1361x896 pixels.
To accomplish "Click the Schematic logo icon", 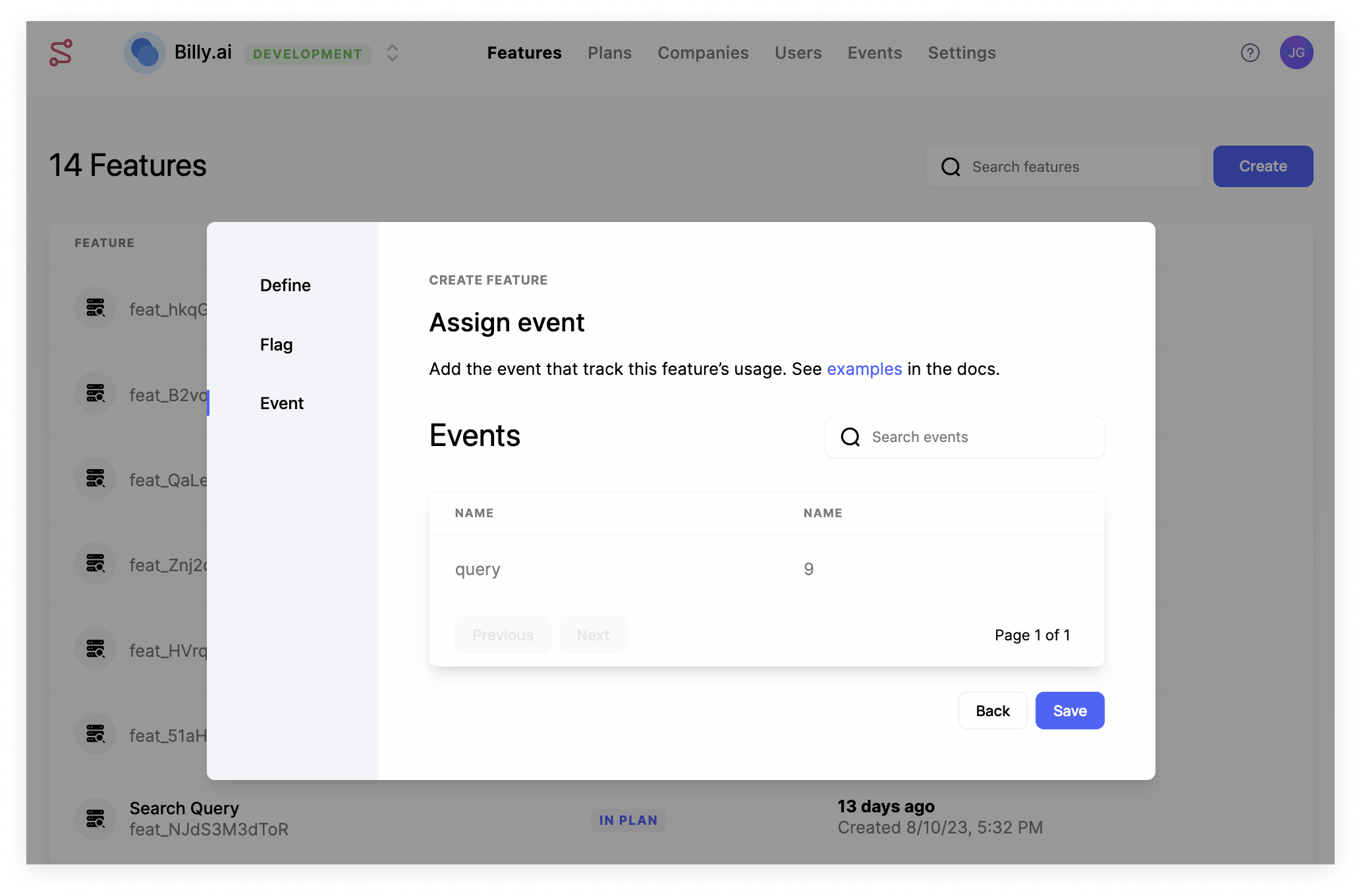I will click(x=59, y=53).
